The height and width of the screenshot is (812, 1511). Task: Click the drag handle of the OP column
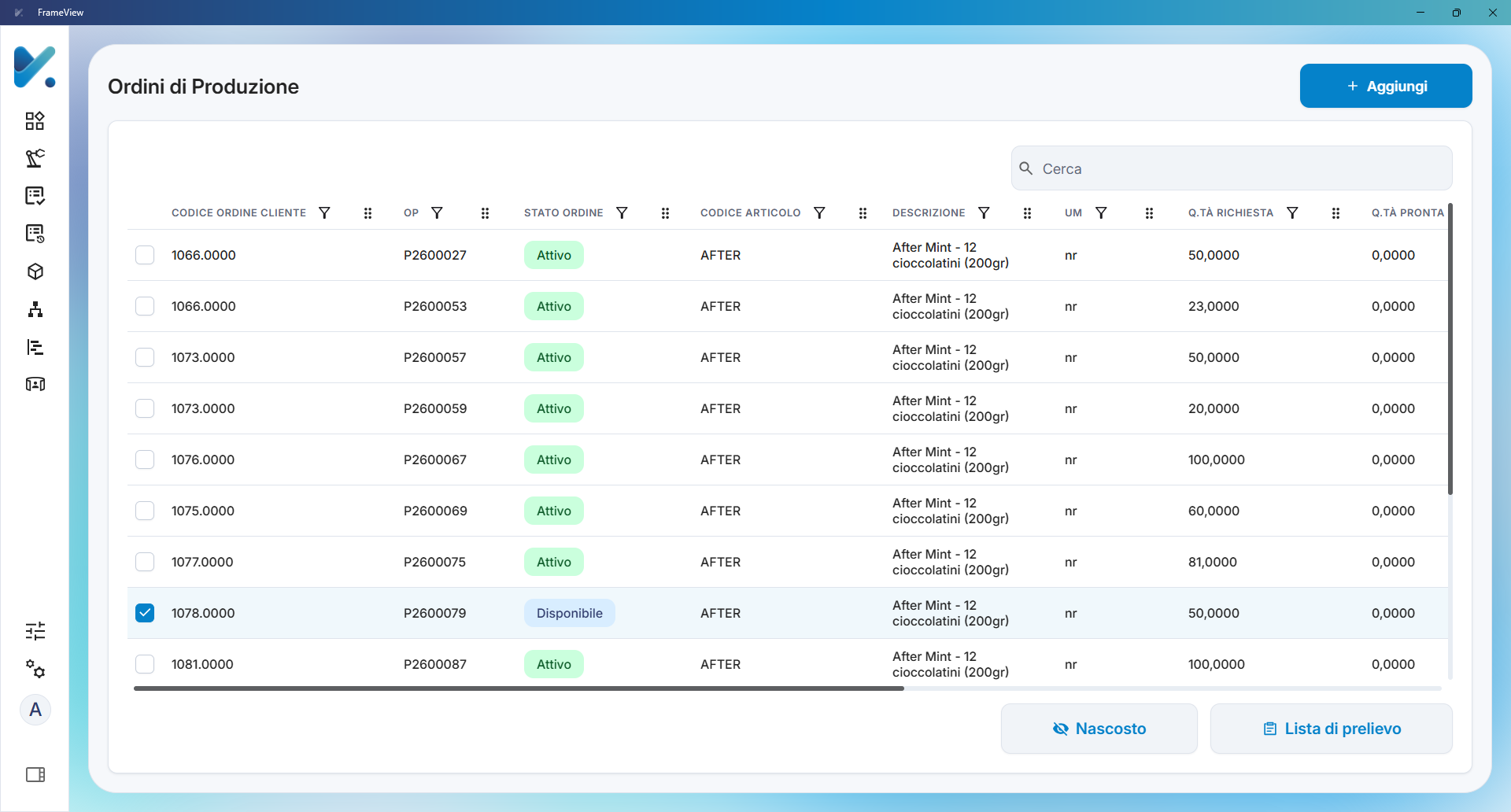tap(485, 213)
